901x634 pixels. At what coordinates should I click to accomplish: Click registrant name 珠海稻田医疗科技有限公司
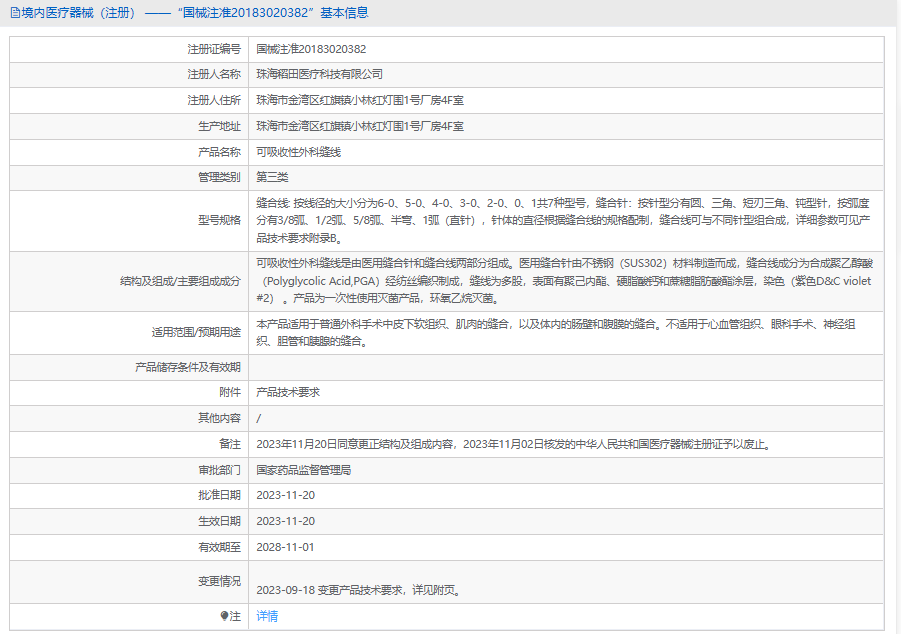point(319,75)
